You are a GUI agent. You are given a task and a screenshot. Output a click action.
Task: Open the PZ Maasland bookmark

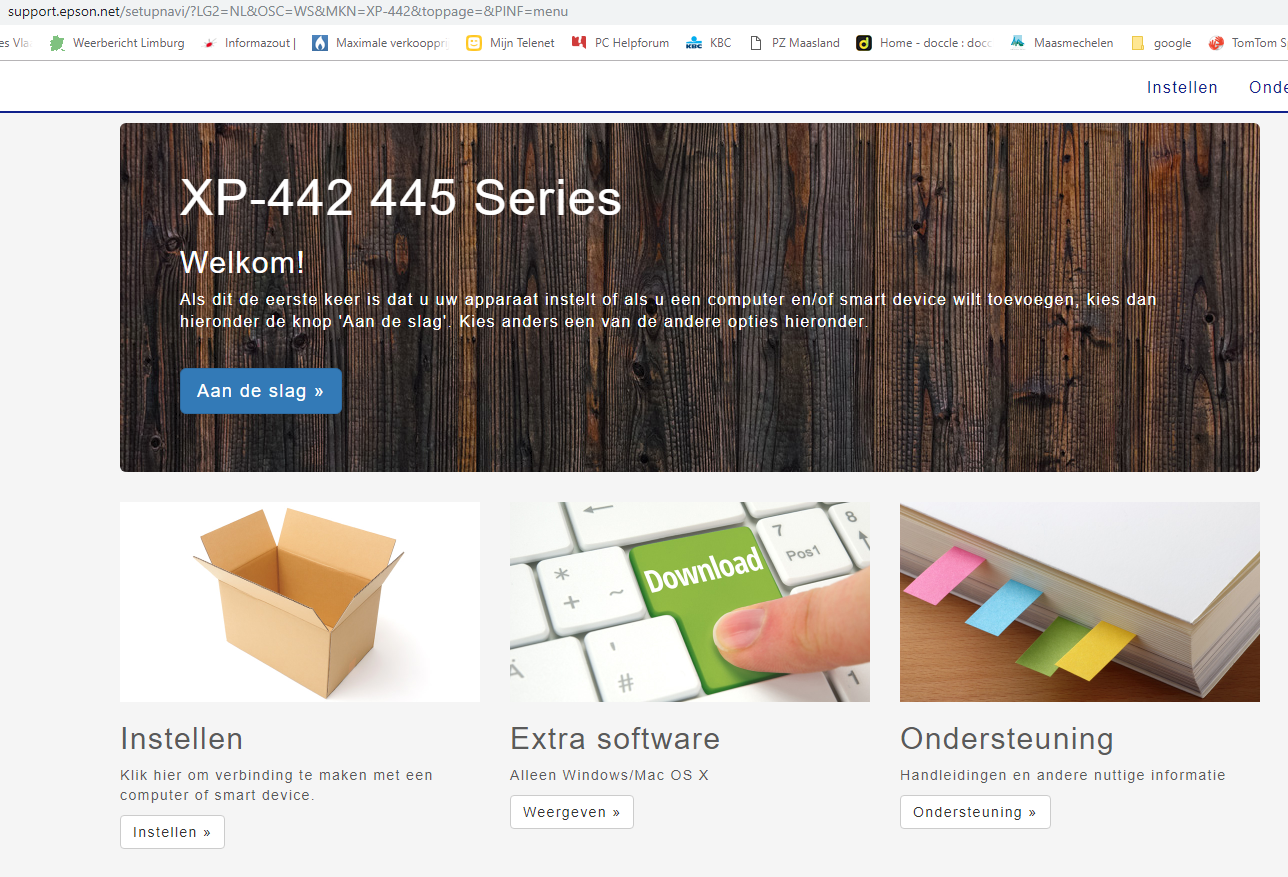pyautogui.click(x=795, y=43)
